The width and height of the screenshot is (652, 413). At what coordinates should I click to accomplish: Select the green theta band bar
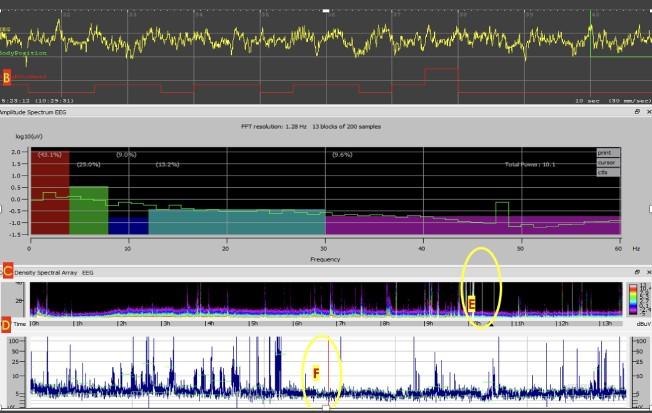coord(89,210)
